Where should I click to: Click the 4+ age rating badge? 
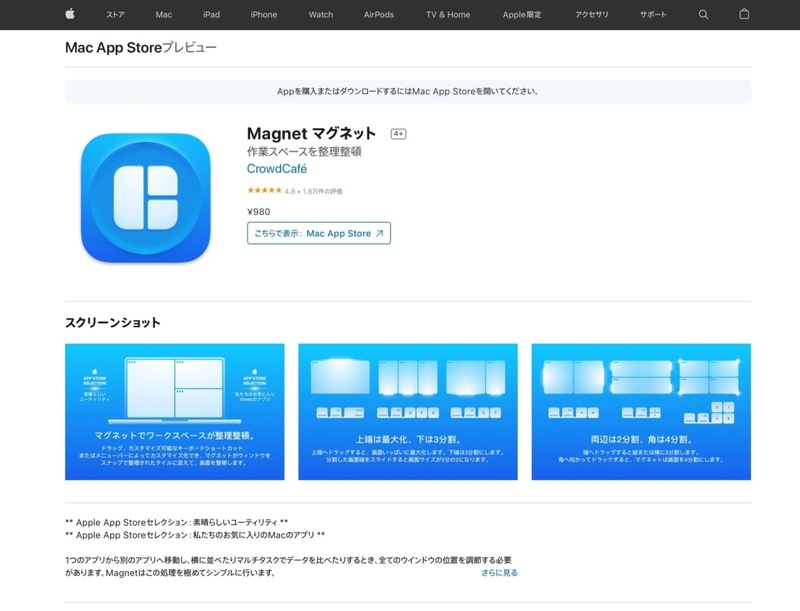point(398,134)
